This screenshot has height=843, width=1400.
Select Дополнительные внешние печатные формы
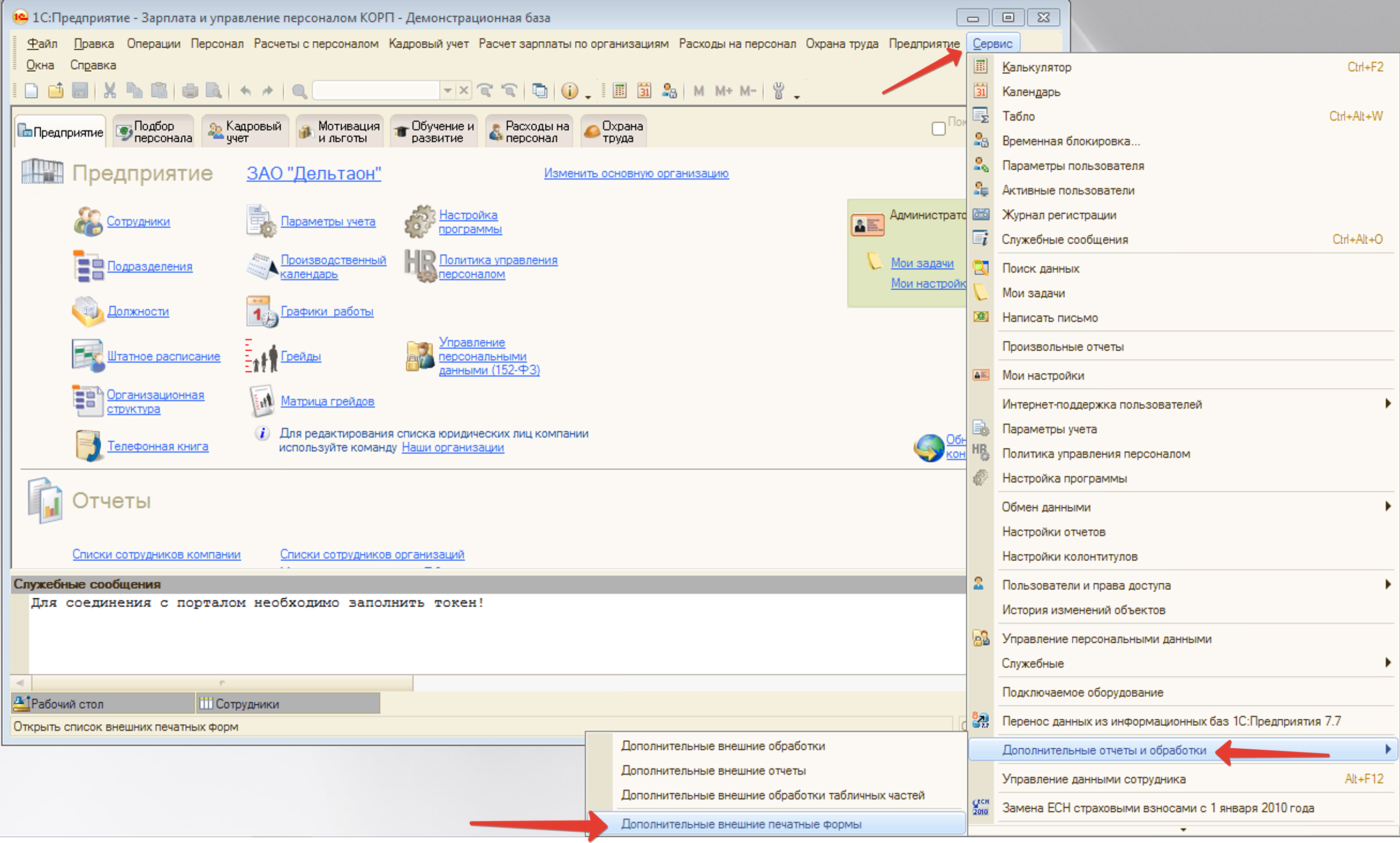coord(741,824)
